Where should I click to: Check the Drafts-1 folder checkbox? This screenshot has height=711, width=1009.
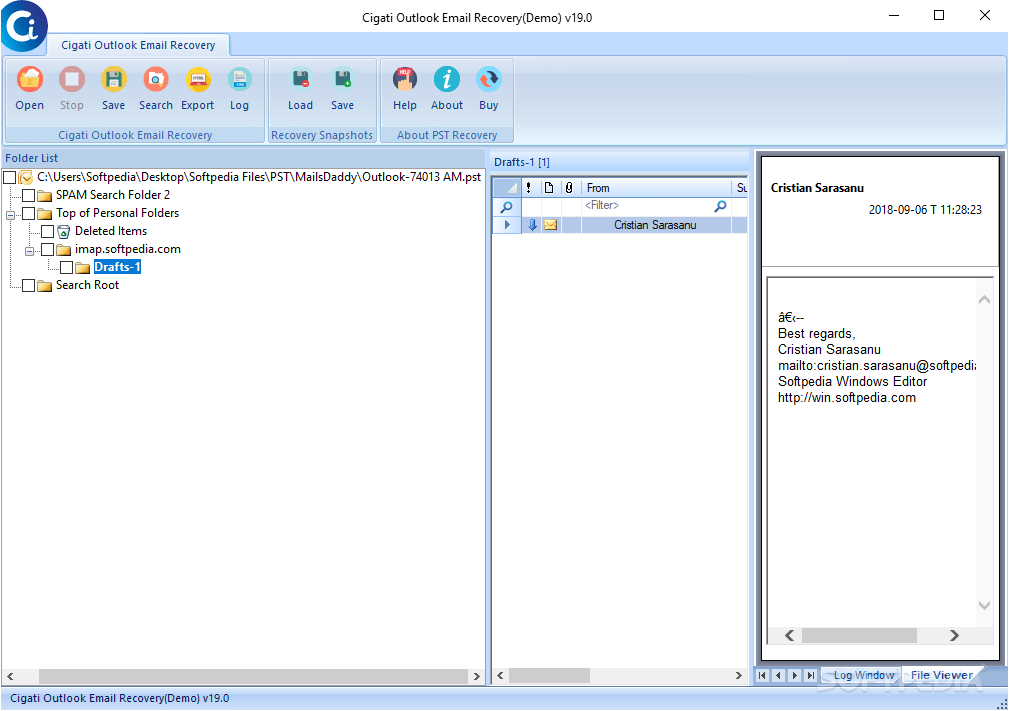[x=67, y=267]
